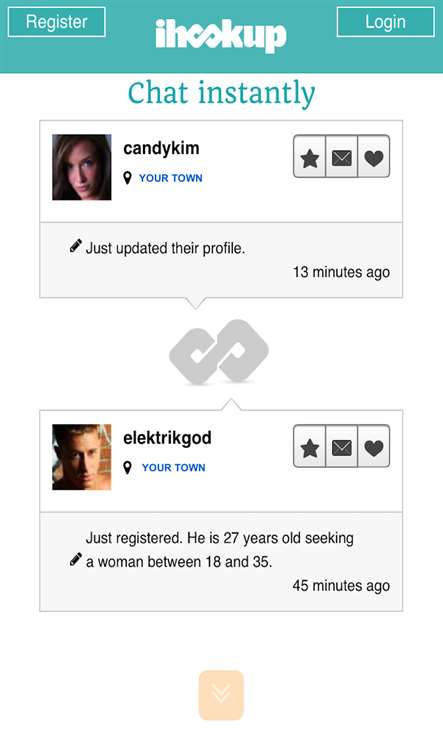The image size is (443, 738).
Task: Tap the heart icon on candykim's card
Action: [374, 157]
